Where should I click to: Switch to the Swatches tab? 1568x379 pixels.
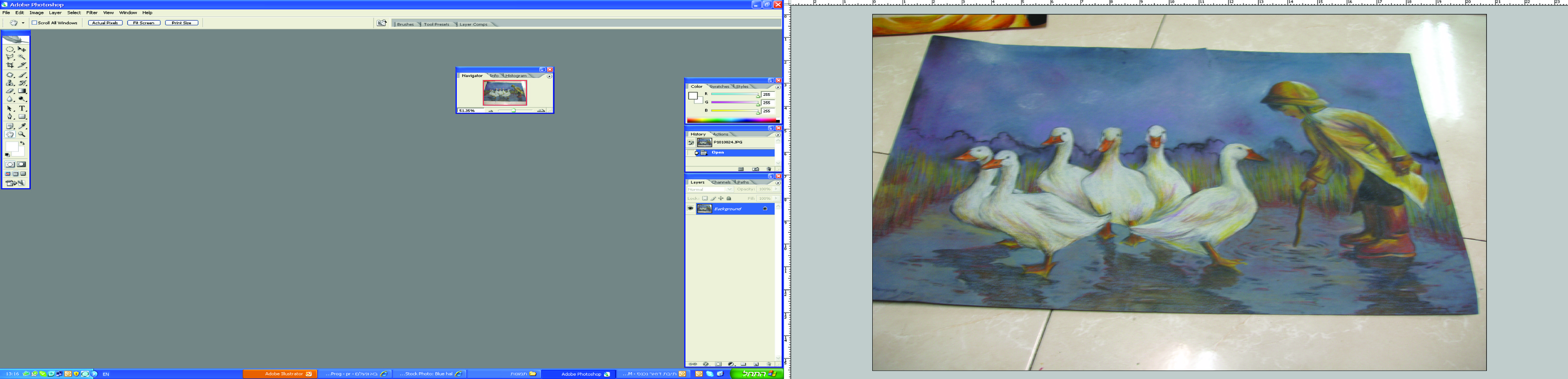[719, 87]
